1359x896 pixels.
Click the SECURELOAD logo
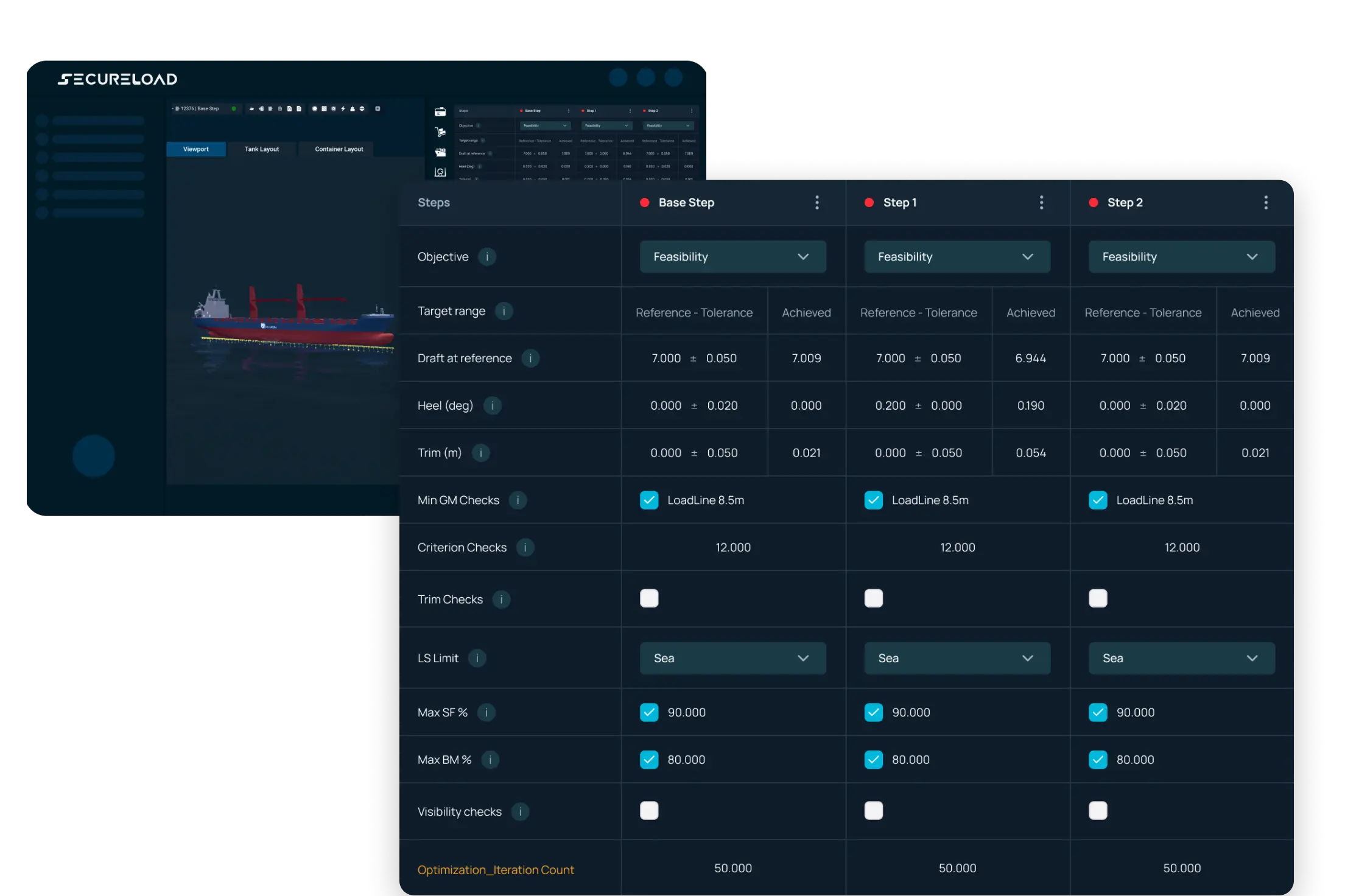click(x=118, y=79)
